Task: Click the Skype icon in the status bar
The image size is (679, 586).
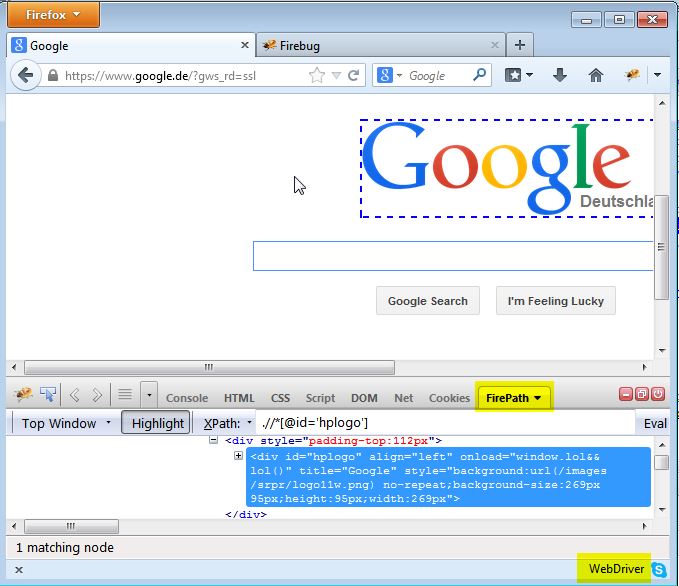Action: [660, 569]
